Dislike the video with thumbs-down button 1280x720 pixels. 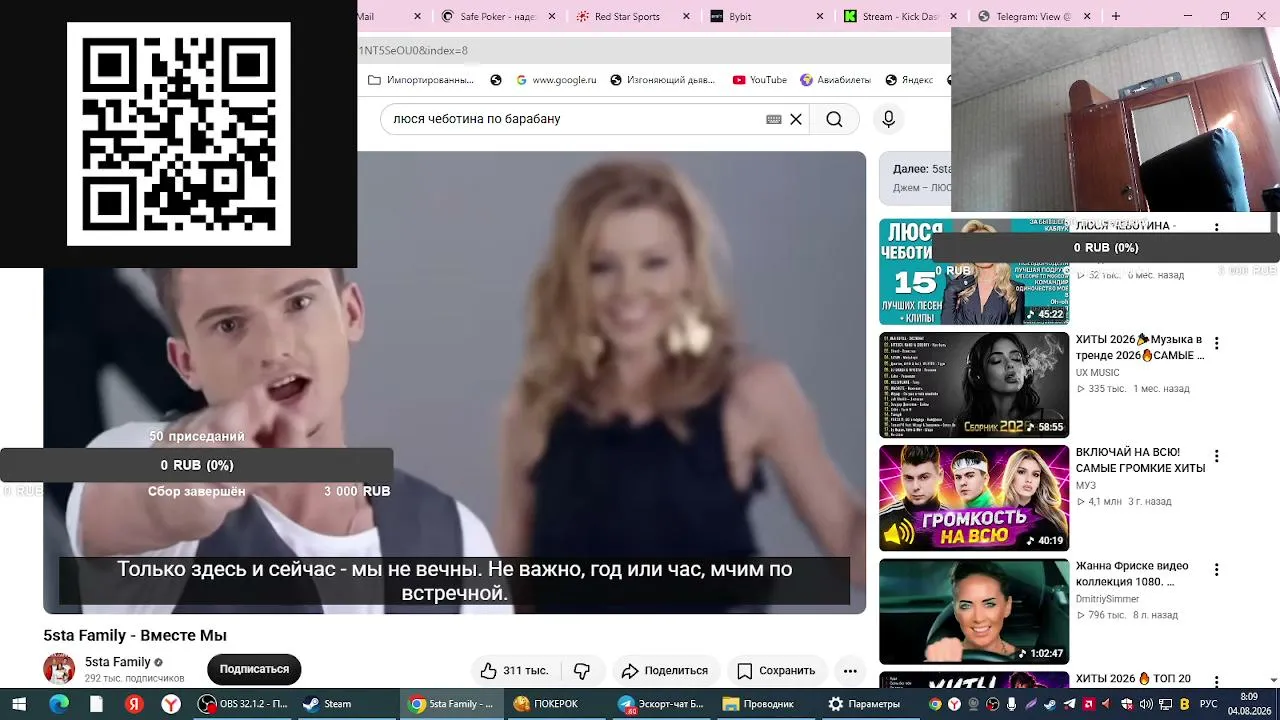[582, 670]
